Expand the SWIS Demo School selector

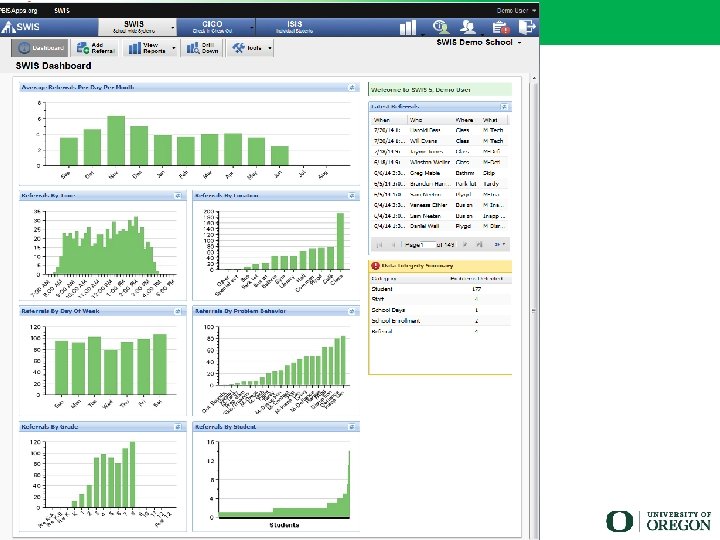click(x=520, y=42)
